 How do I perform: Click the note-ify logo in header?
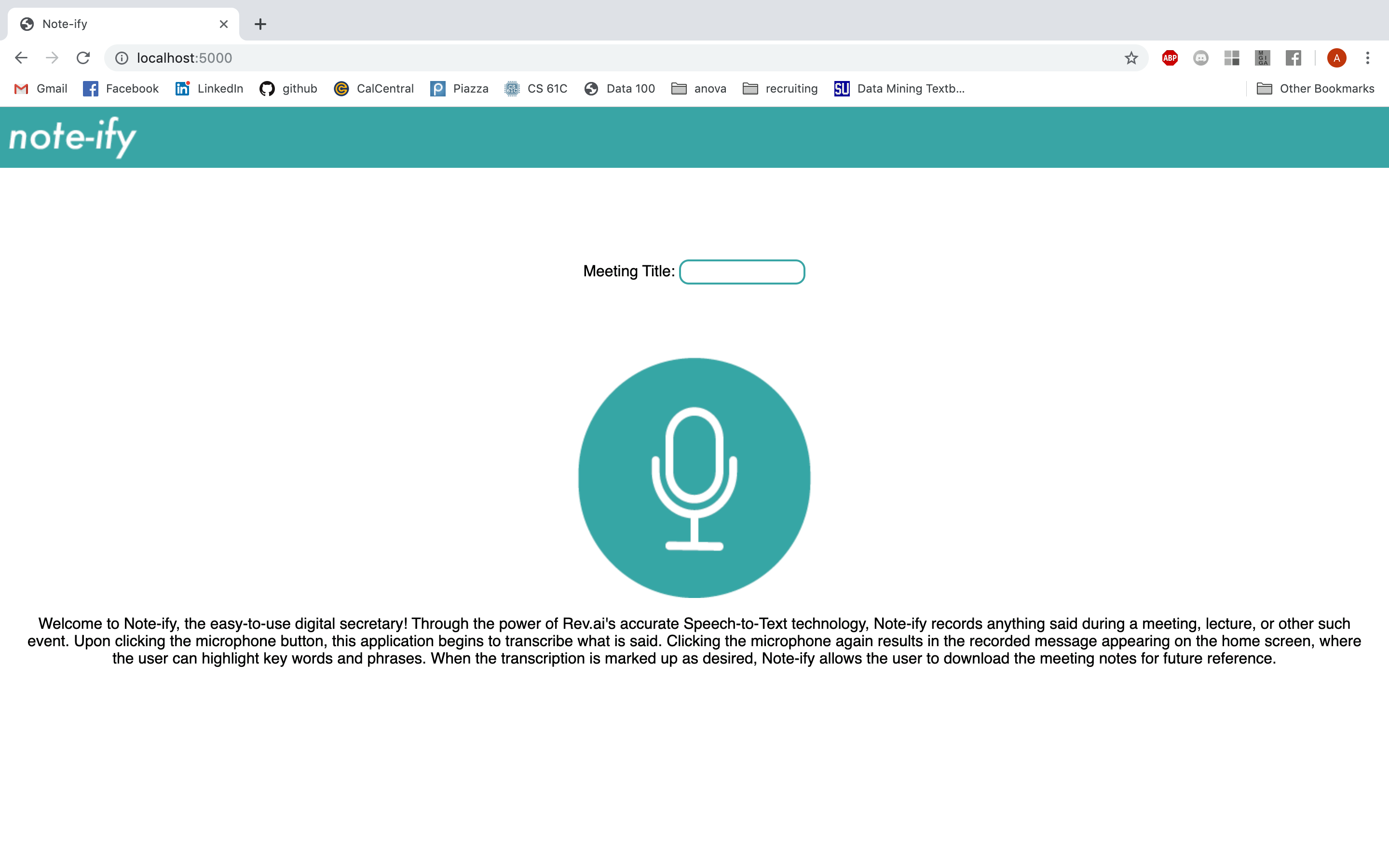coord(73,137)
